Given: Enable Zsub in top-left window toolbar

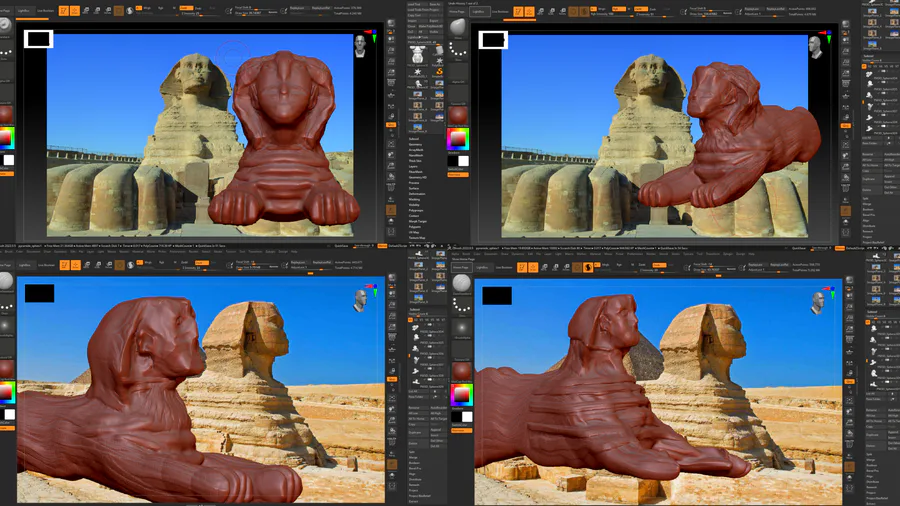Looking at the screenshot, I should (198, 8).
